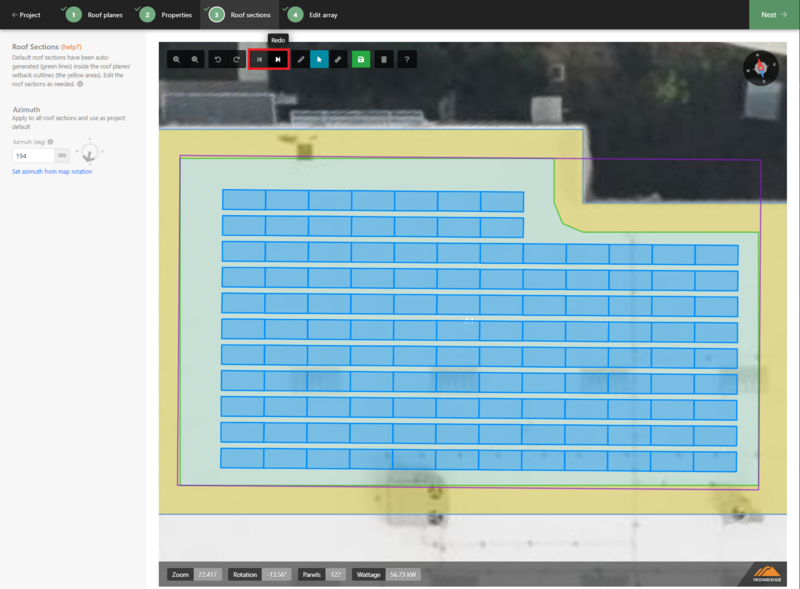Click the skip-to-start icon in the toolbar
The width and height of the screenshot is (800, 589).
[x=259, y=60]
